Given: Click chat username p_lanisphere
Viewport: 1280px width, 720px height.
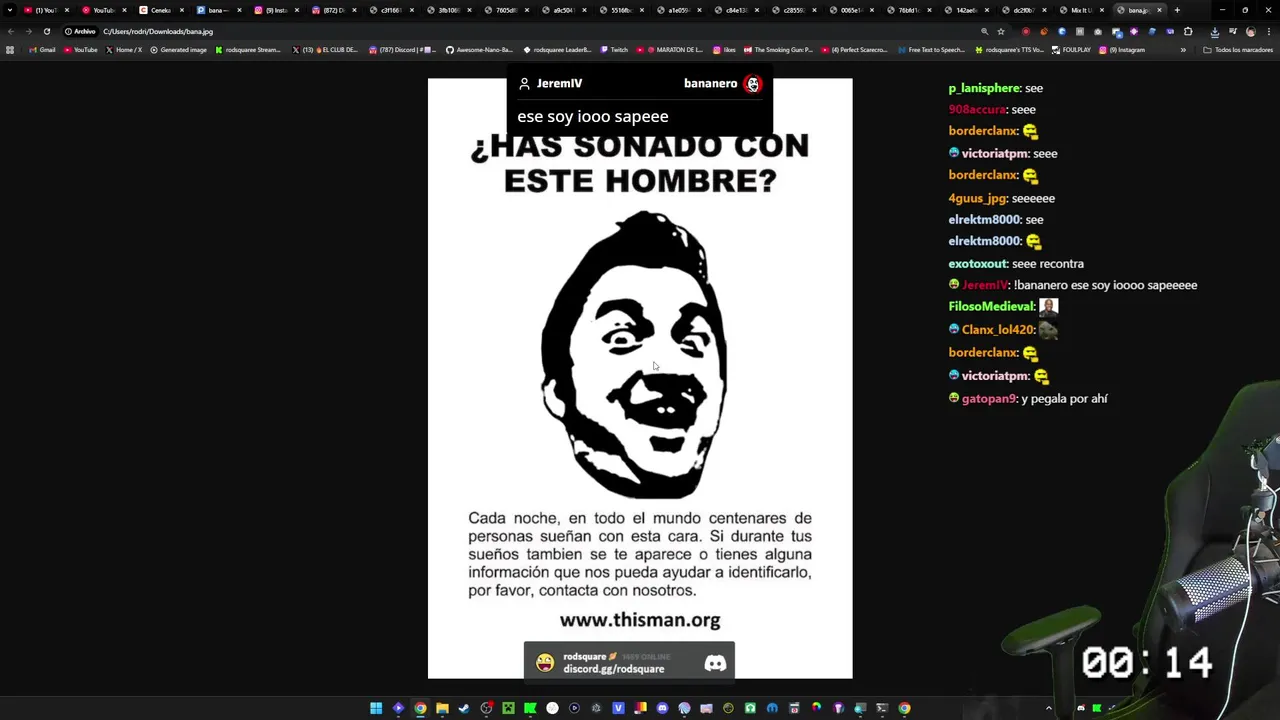Looking at the screenshot, I should [x=984, y=88].
